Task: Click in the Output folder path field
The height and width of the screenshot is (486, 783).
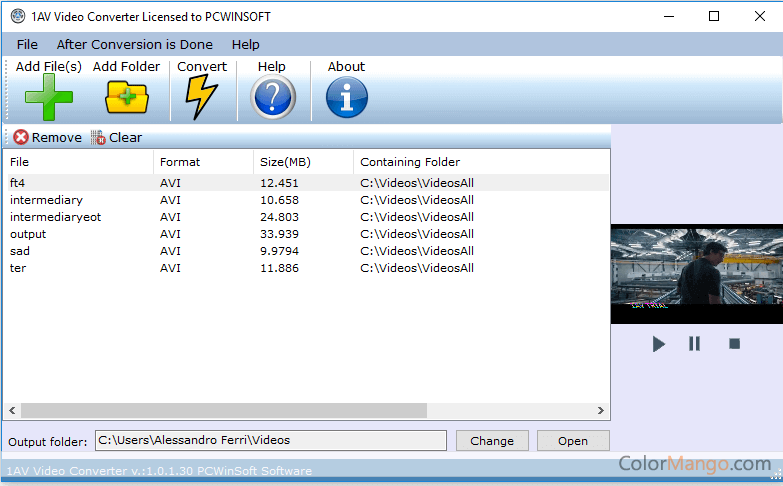Action: click(271, 440)
